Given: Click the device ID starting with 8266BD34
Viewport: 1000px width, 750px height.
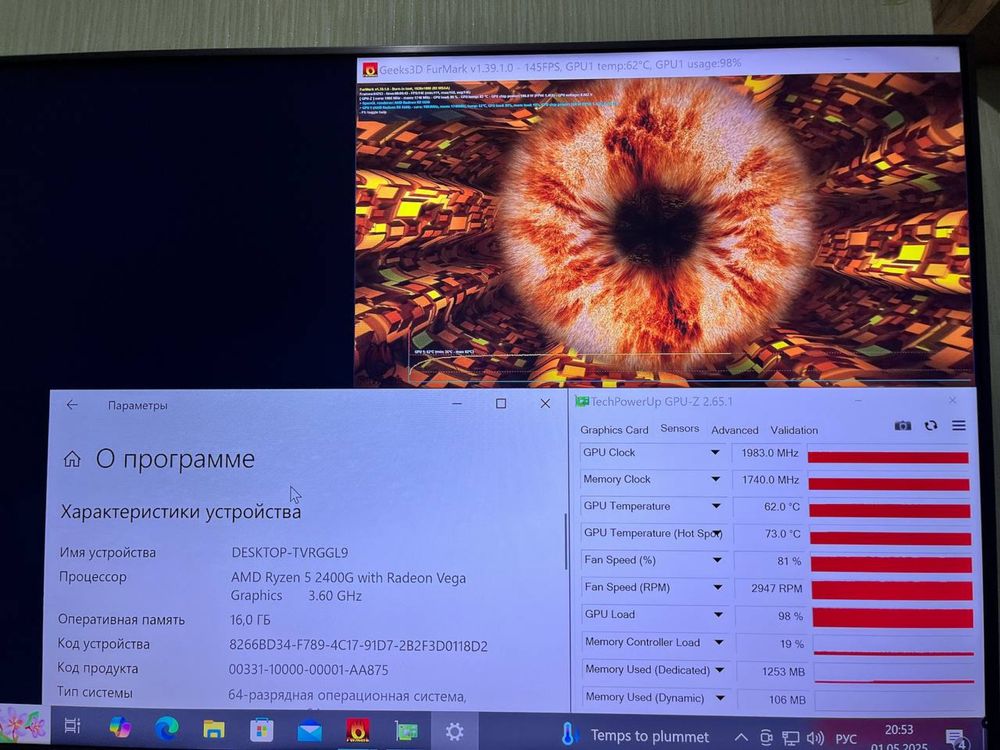Looking at the screenshot, I should pos(358,645).
